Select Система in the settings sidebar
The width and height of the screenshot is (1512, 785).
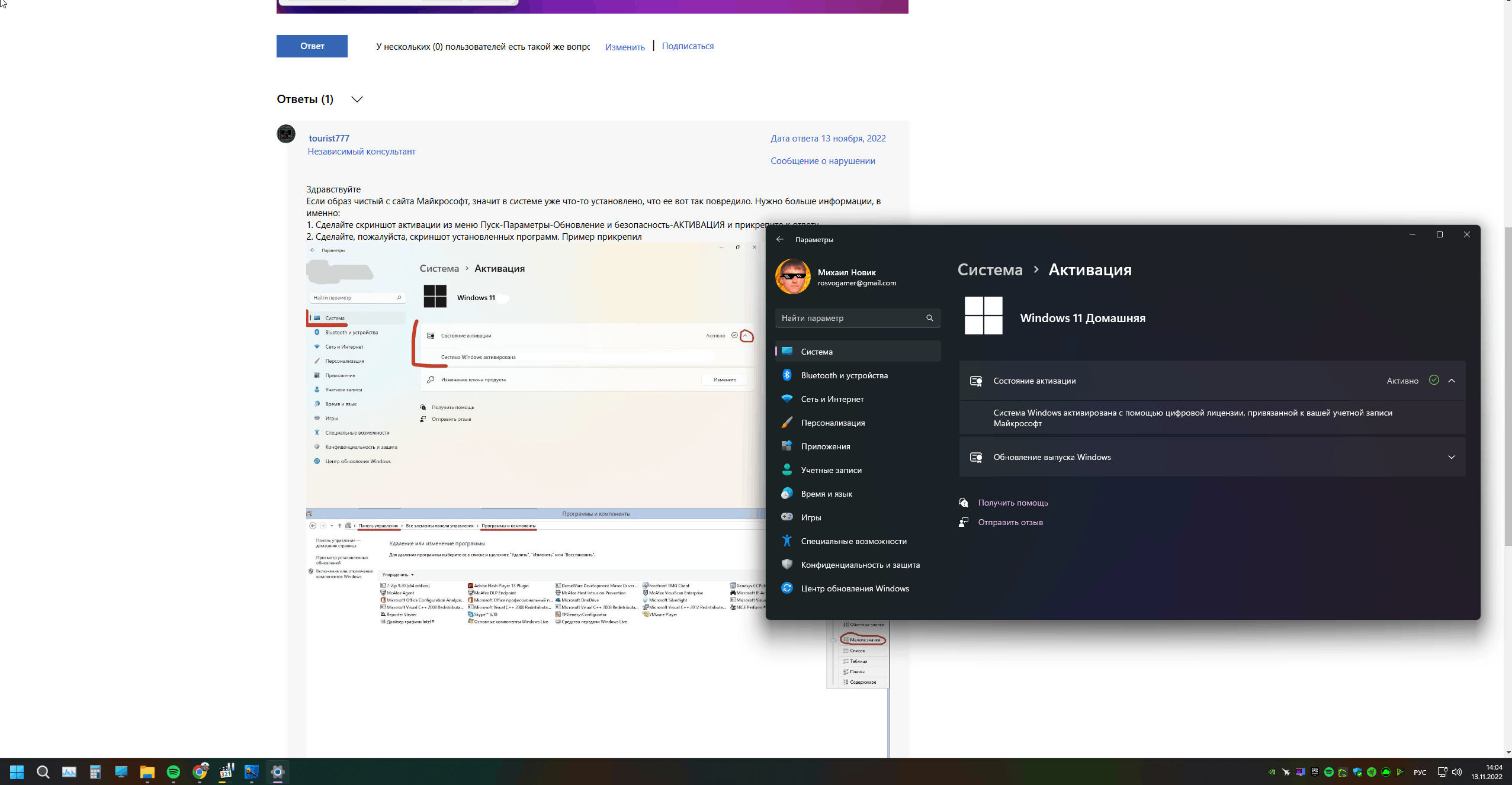pos(816,352)
